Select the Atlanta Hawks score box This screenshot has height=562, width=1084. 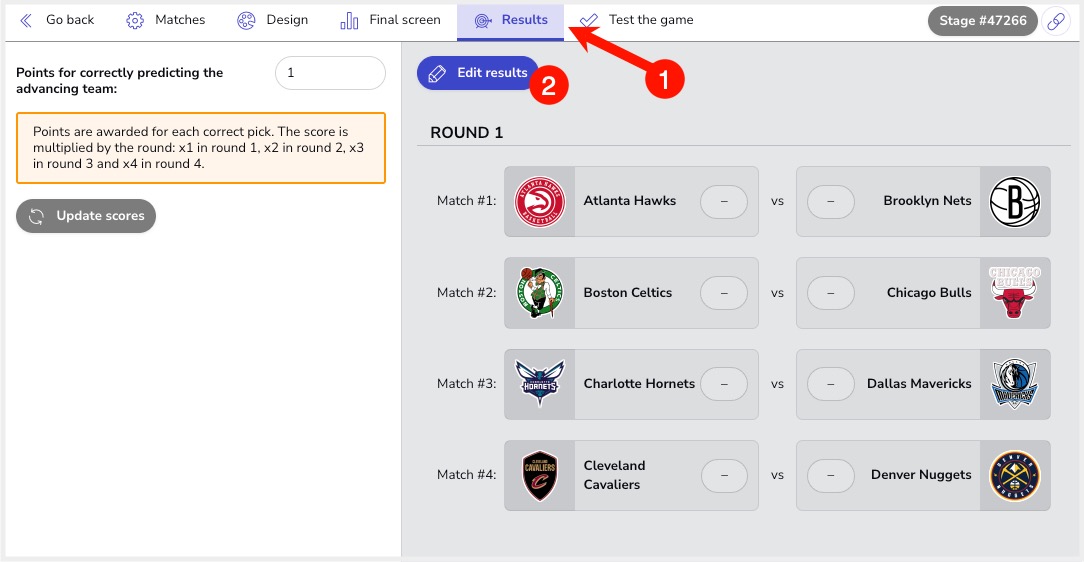coord(724,201)
